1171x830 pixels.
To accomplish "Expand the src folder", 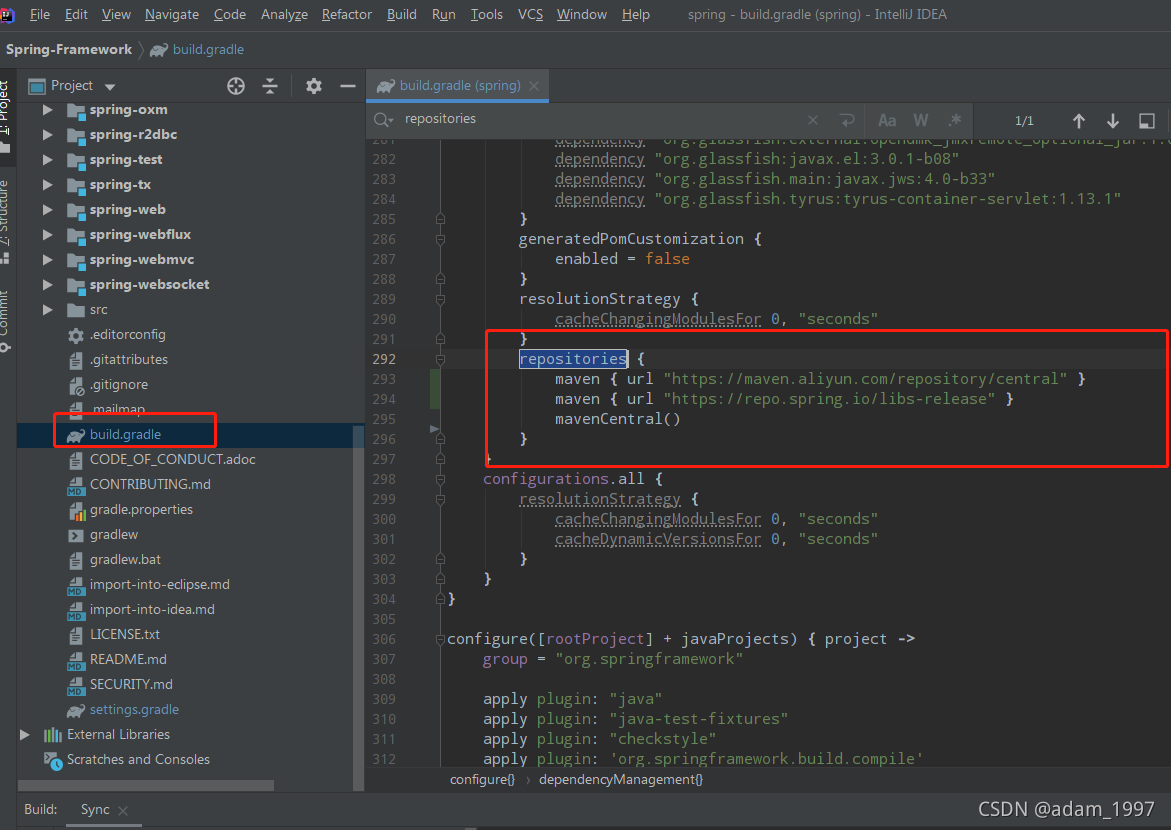I will point(48,310).
